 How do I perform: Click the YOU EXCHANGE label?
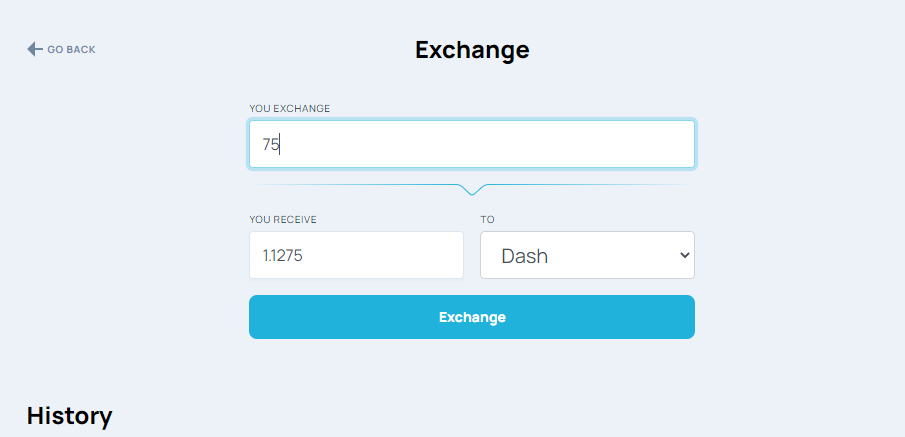coord(290,108)
